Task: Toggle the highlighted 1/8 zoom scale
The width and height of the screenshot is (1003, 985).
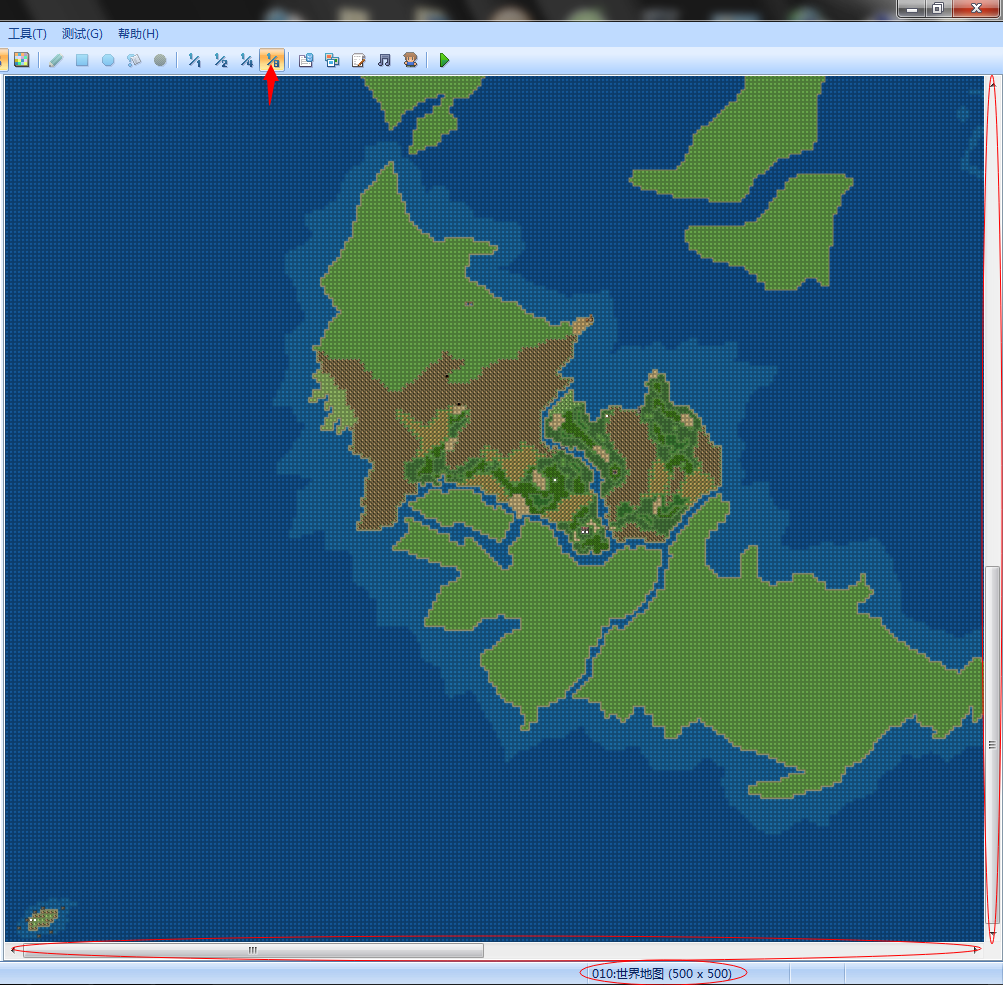Action: tap(272, 60)
